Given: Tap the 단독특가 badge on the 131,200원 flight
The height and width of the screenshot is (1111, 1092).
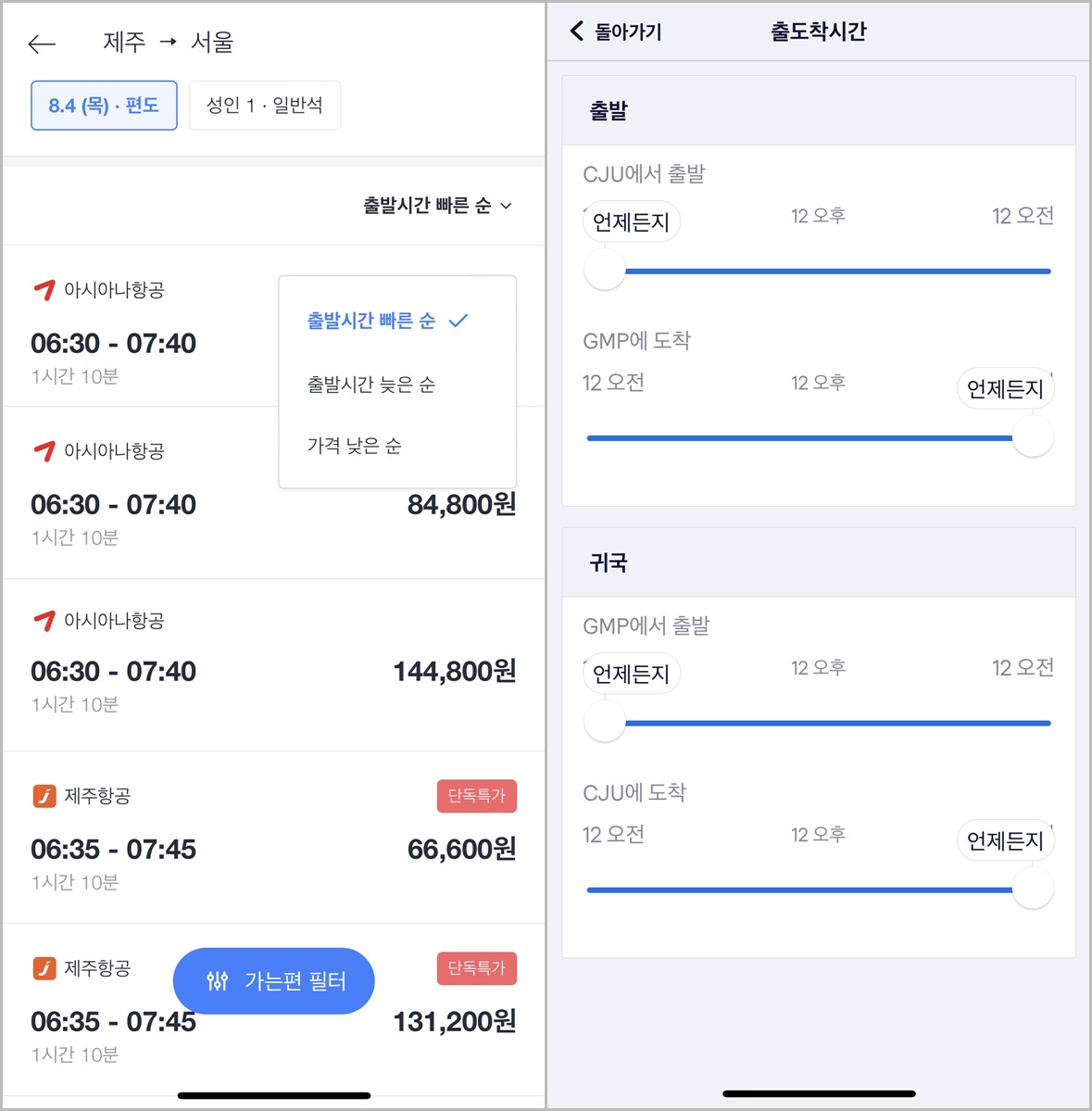Looking at the screenshot, I should [x=477, y=968].
